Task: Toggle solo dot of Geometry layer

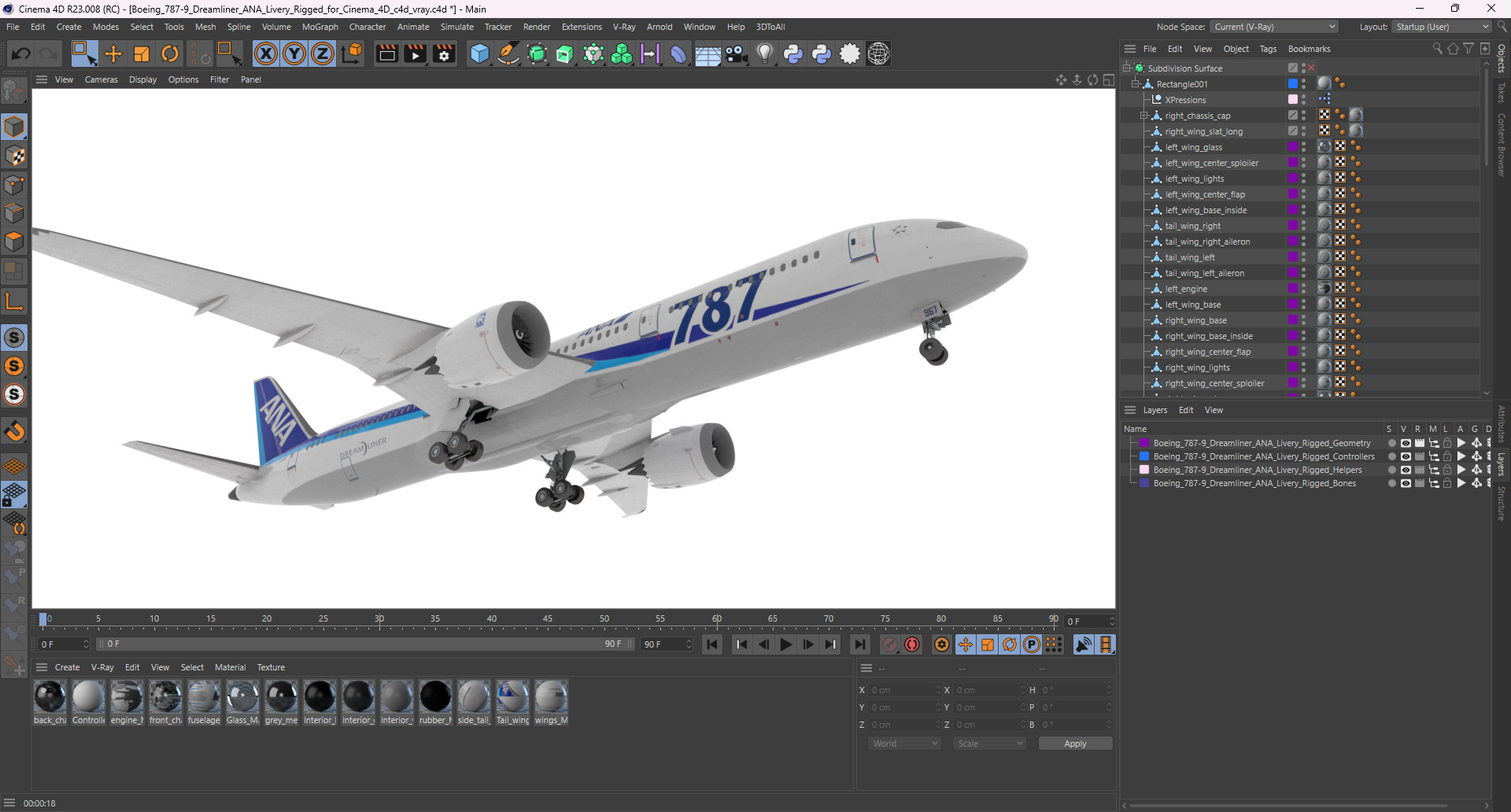Action: click(x=1391, y=443)
